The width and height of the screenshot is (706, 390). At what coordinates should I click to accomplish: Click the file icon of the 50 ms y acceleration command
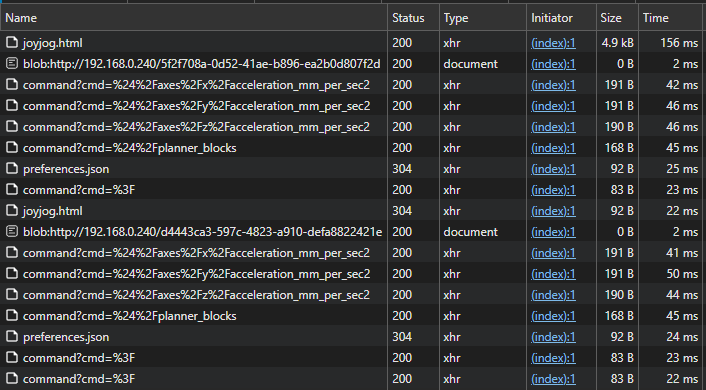click(x=12, y=274)
